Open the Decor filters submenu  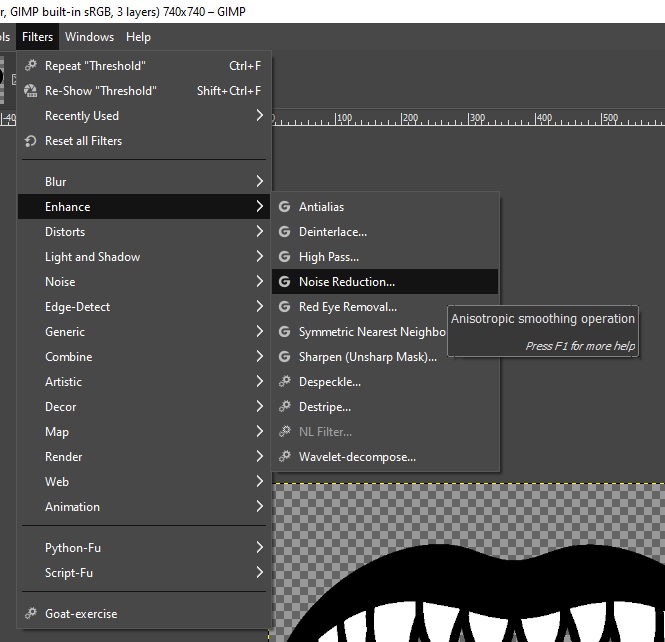[144, 407]
